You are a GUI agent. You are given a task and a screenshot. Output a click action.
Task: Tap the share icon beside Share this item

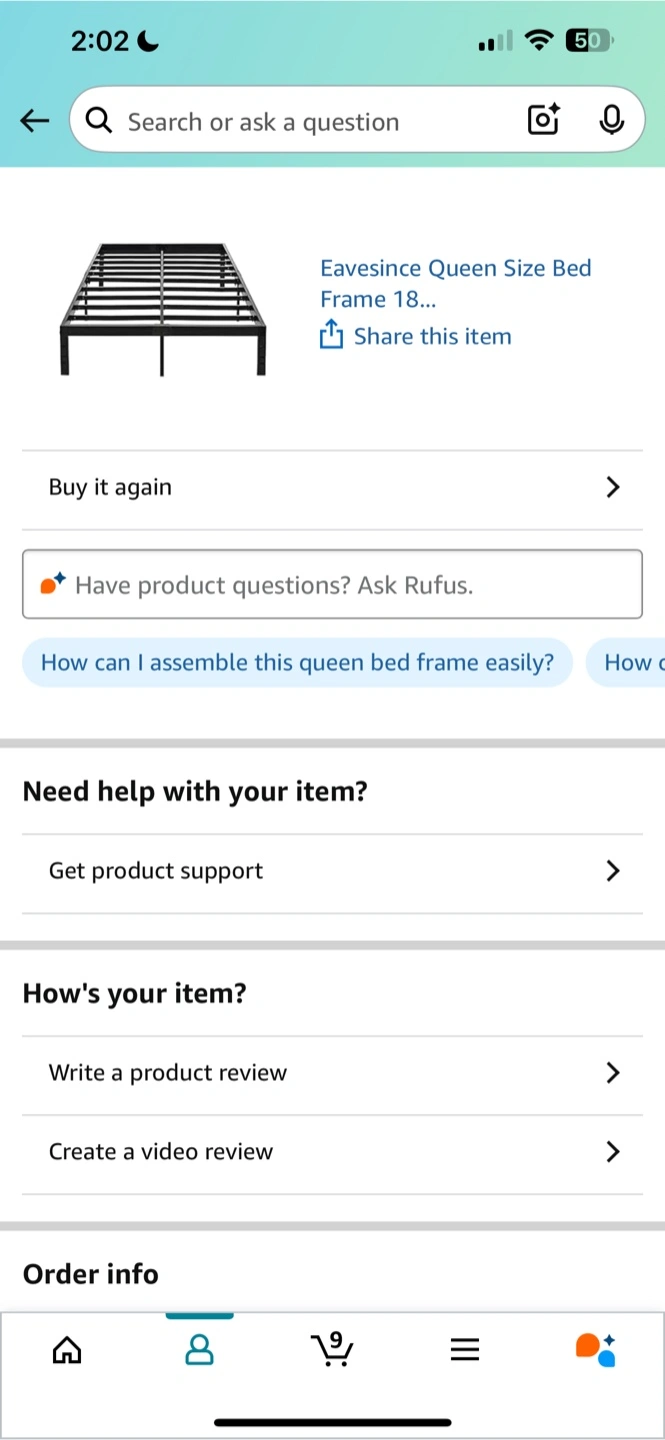[x=331, y=335]
